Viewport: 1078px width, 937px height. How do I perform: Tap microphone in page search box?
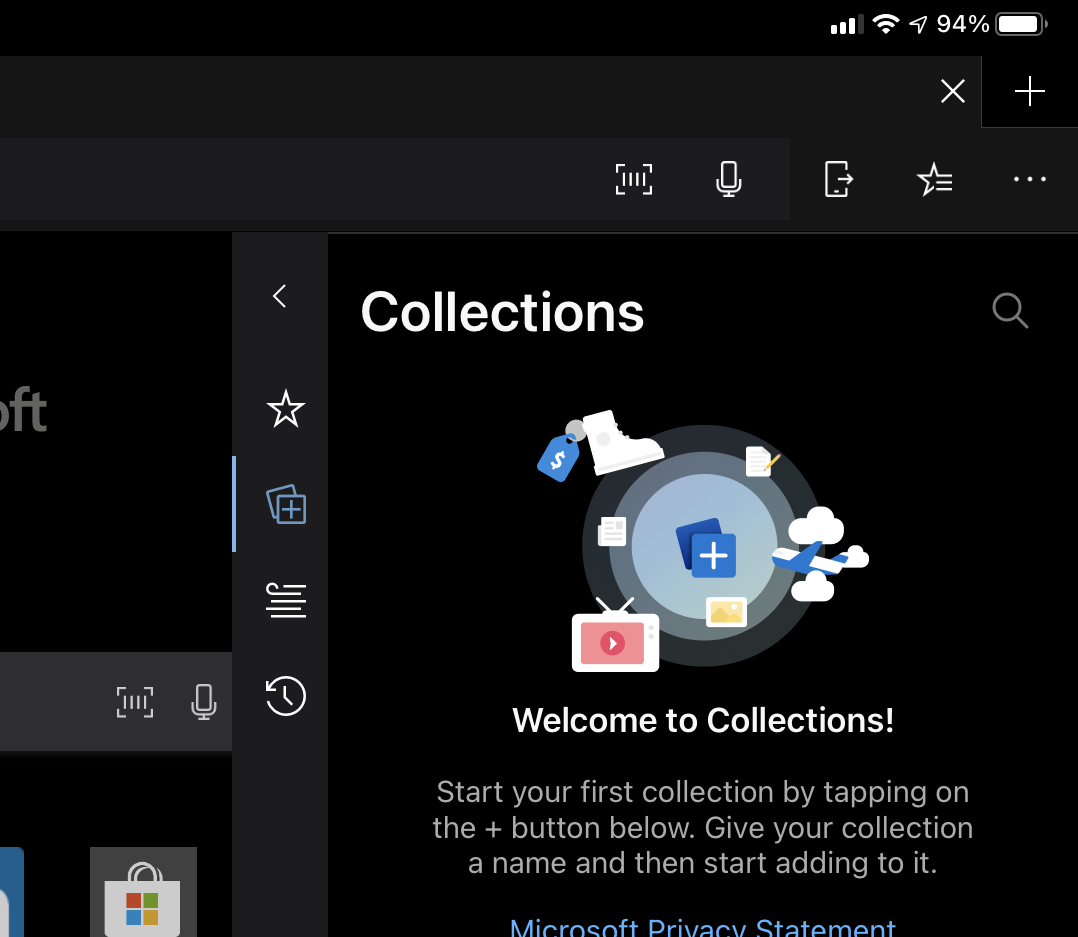coord(204,702)
